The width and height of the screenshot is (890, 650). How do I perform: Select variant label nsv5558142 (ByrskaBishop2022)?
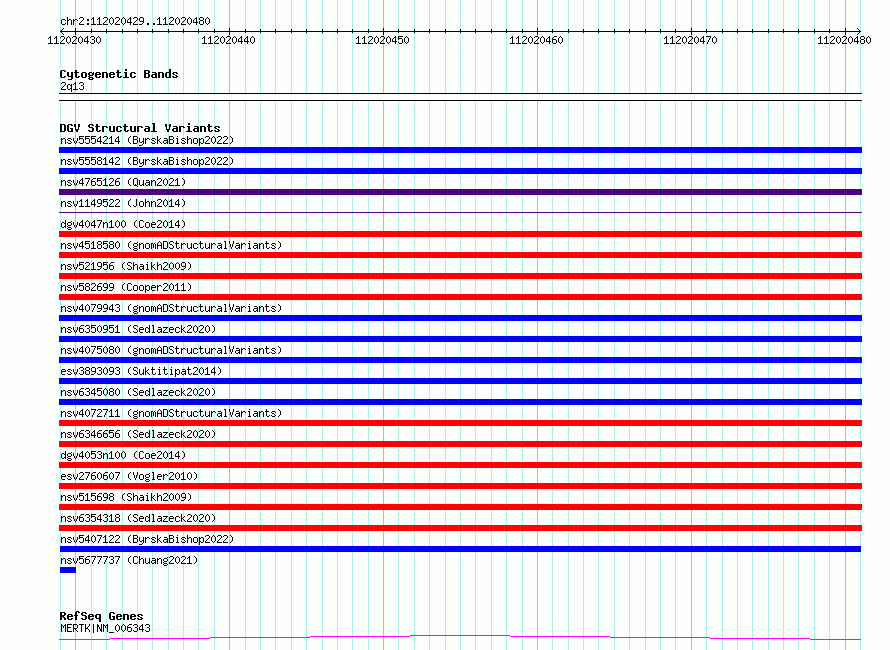[x=147, y=161]
